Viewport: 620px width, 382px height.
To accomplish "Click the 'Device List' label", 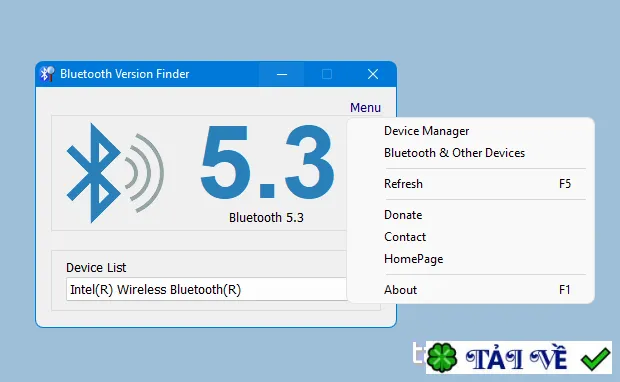I will click(x=96, y=268).
